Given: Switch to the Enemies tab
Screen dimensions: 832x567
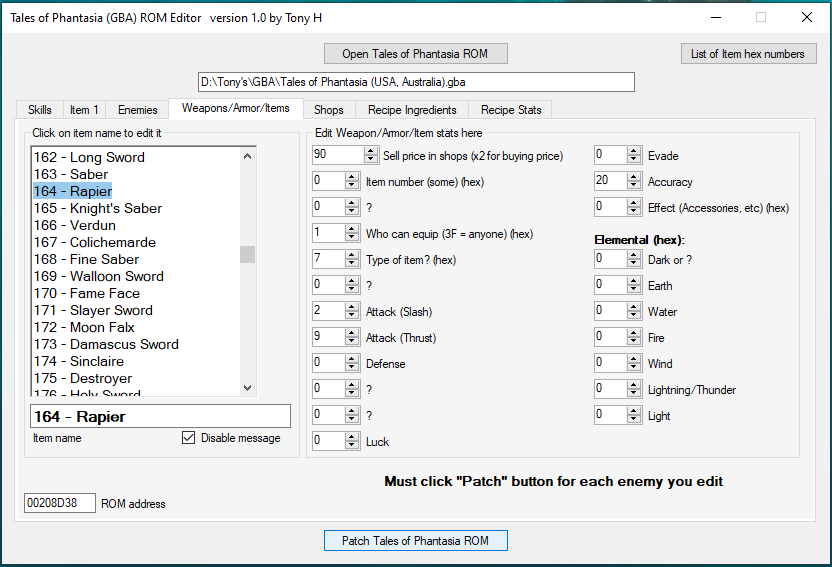Looking at the screenshot, I should point(137,110).
